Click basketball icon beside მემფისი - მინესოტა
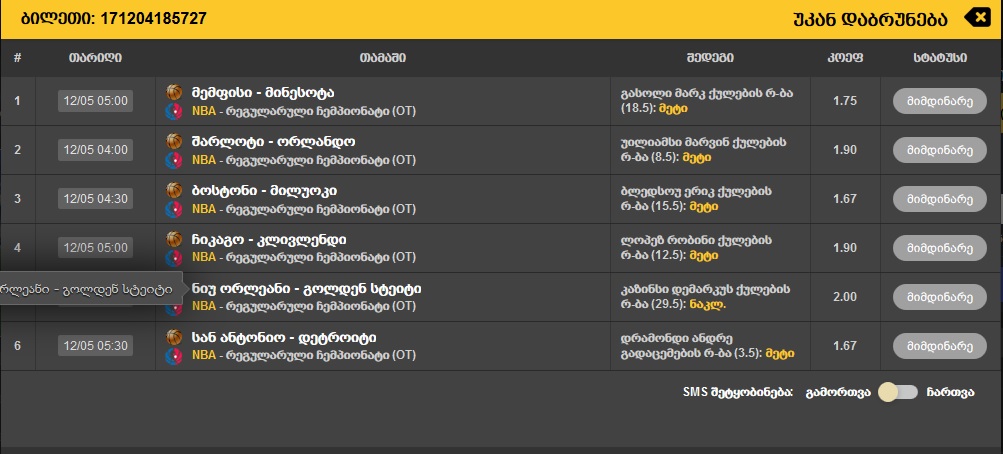Image resolution: width=1003 pixels, height=454 pixels. 174,92
